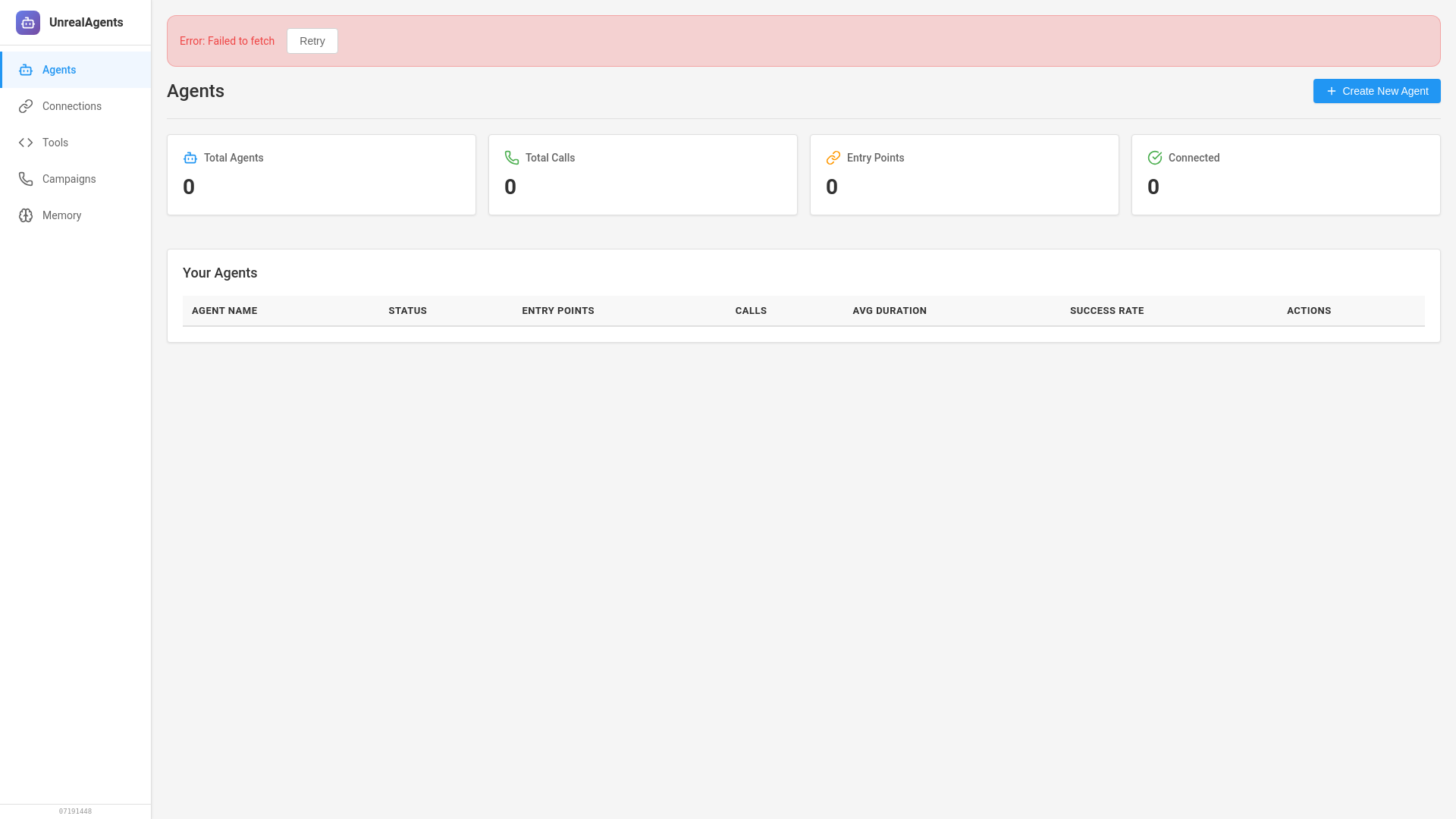Click the Total Agents card label
Viewport: 1456px width, 819px height.
pyautogui.click(x=234, y=158)
